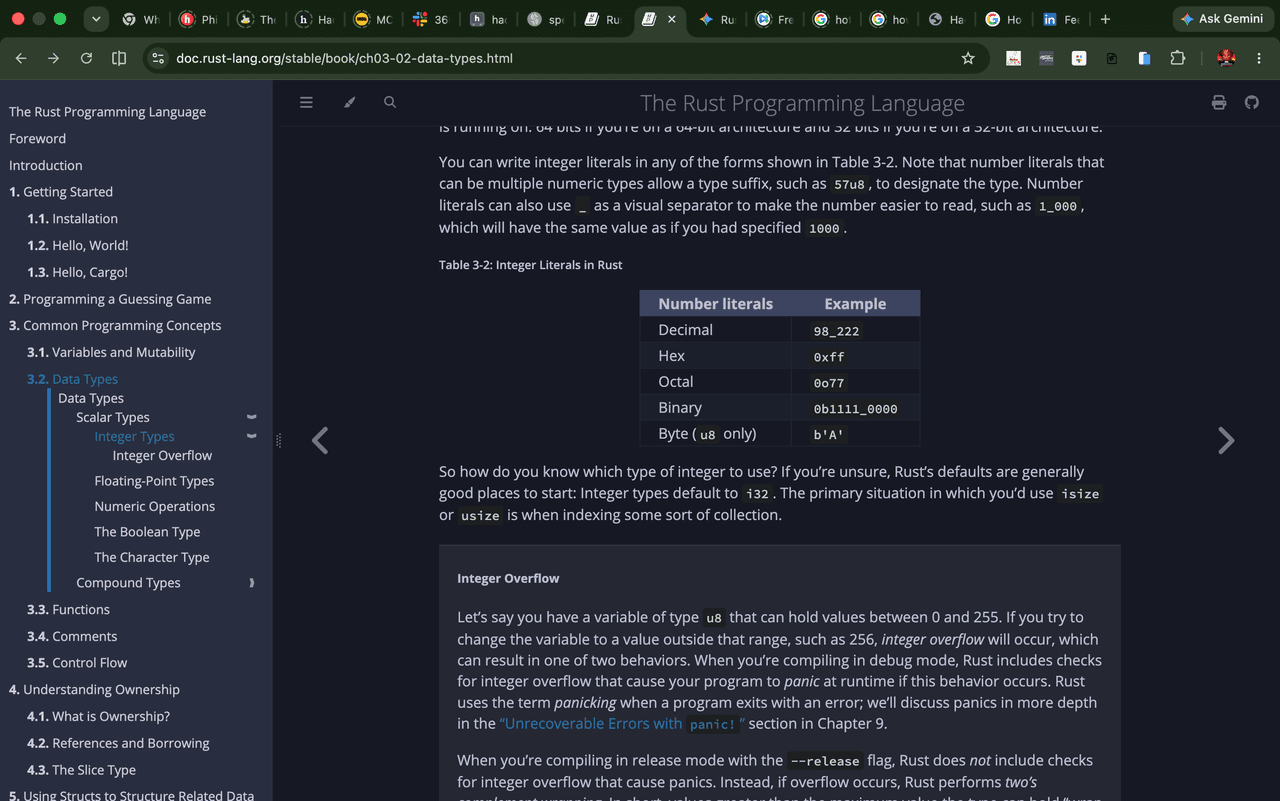The image size is (1280, 801).
Task: Open the Extensions puzzle-piece menu
Action: tap(1177, 58)
